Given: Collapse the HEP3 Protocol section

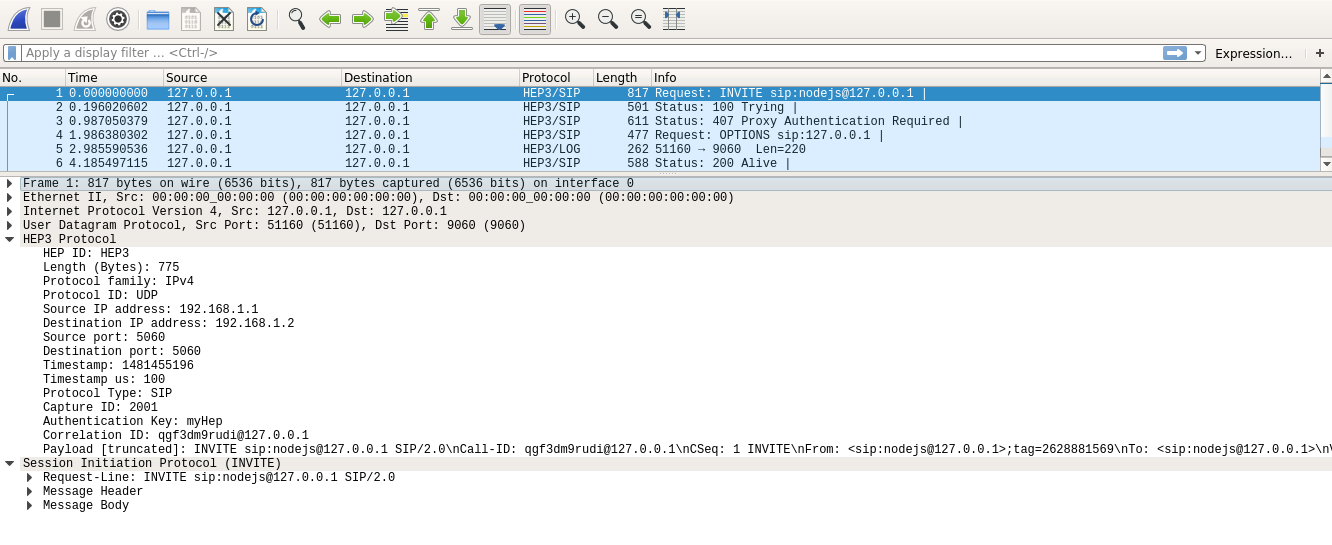Looking at the screenshot, I should 9,239.
